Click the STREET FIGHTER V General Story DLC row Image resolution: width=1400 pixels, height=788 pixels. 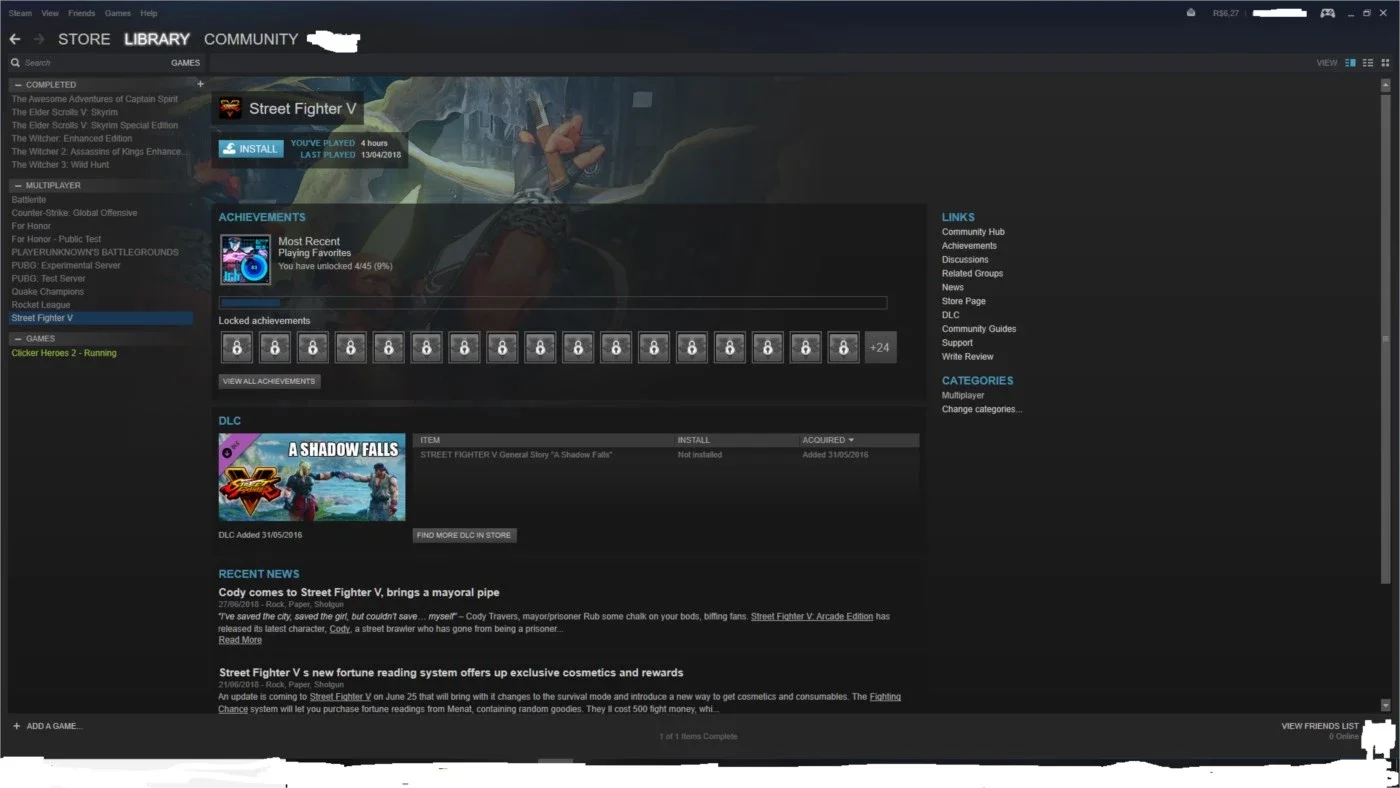point(666,455)
